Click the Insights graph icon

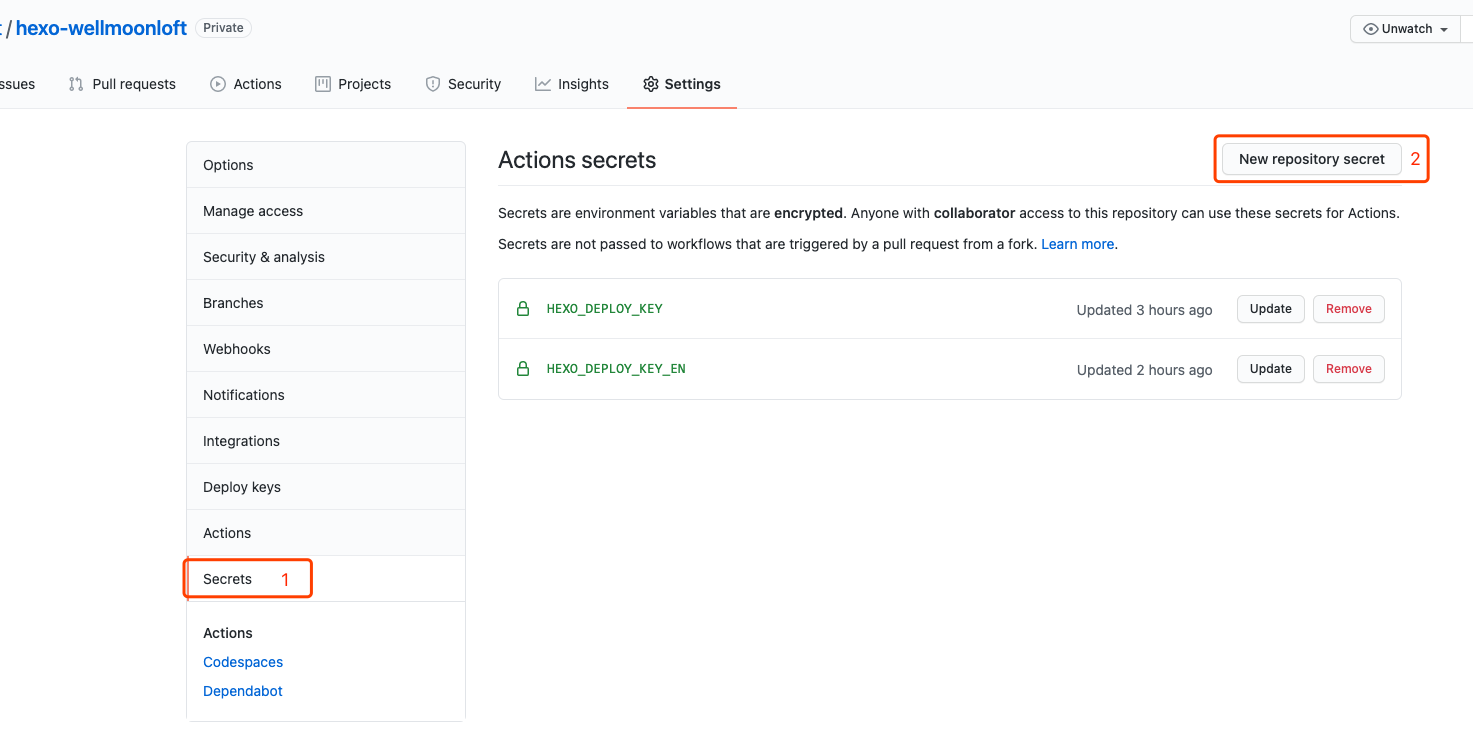543,84
